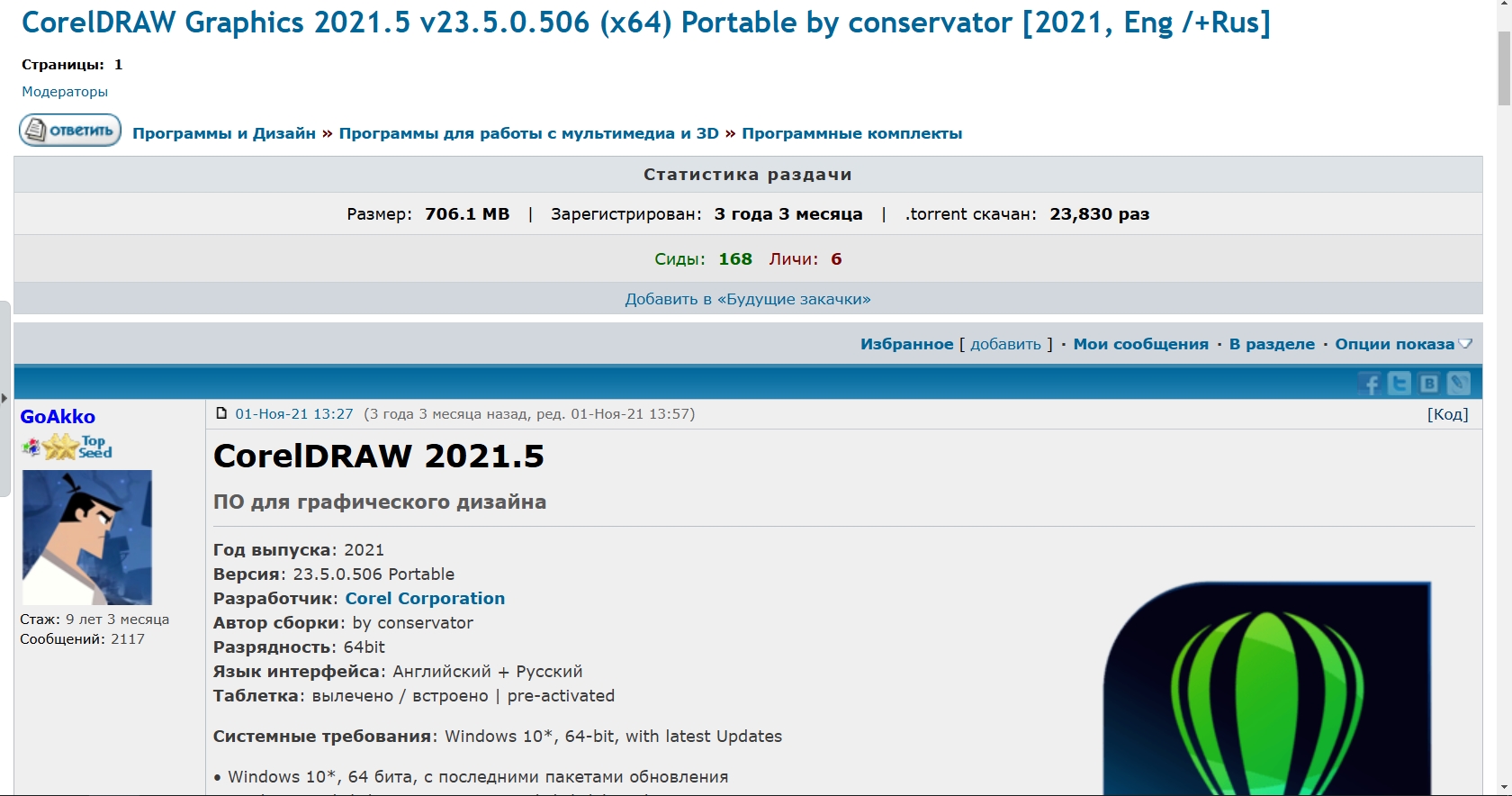1512x796 pixels.
Task: Open GoAkko user profile
Action: coord(58,417)
